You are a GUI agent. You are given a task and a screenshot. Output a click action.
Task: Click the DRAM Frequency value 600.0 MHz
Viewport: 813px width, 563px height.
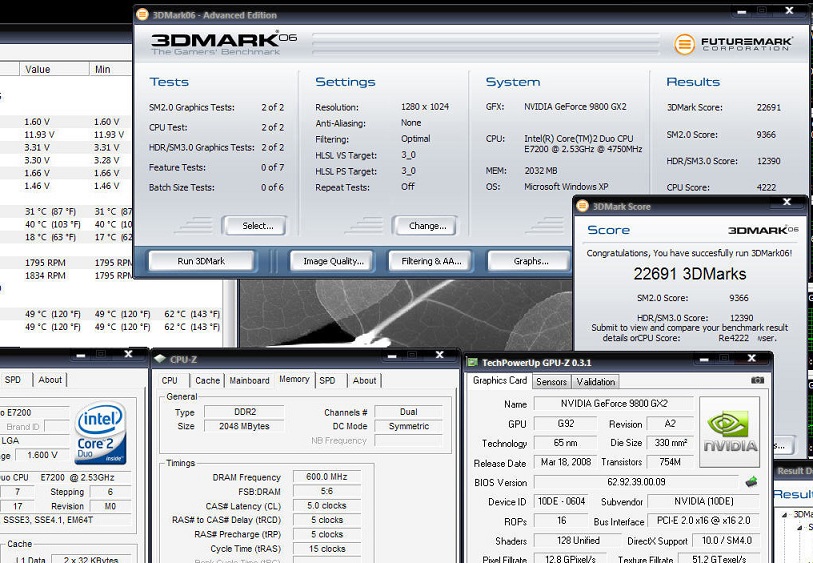click(327, 476)
